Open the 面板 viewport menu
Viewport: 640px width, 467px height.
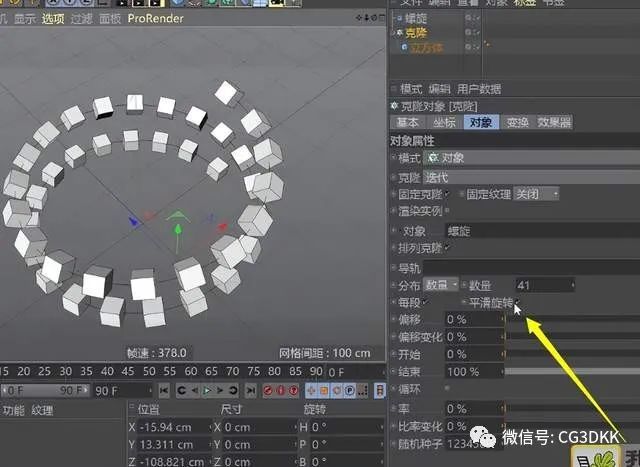(110, 18)
